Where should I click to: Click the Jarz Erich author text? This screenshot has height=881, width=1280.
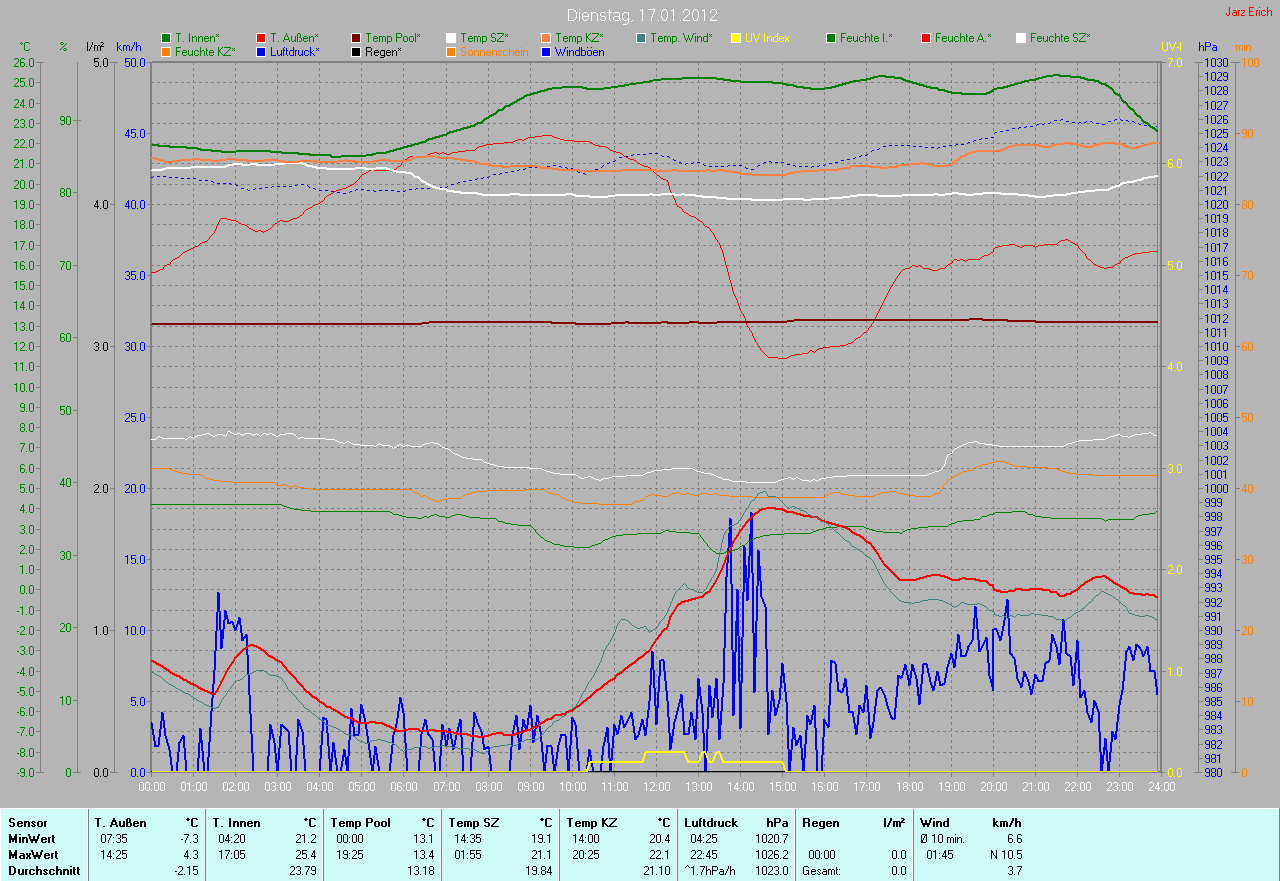pos(1249,12)
